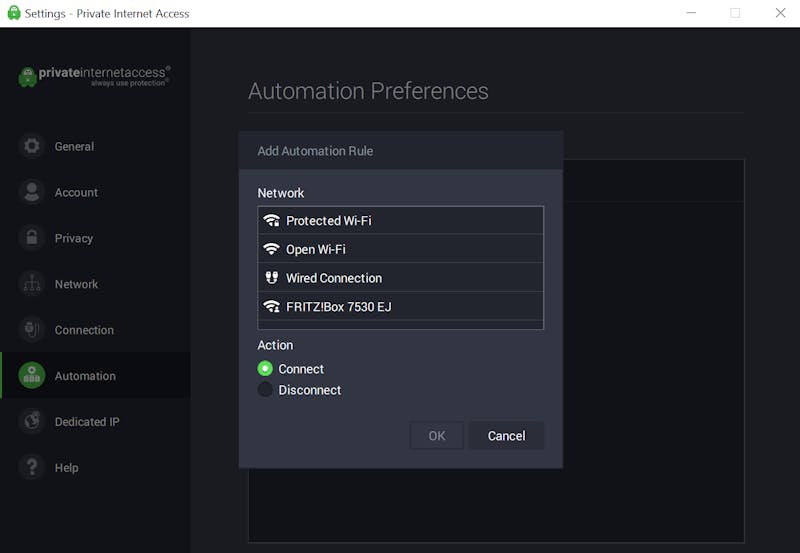Pick Wired Connection from network list
Screen dimensions: 800x553
tap(401, 278)
